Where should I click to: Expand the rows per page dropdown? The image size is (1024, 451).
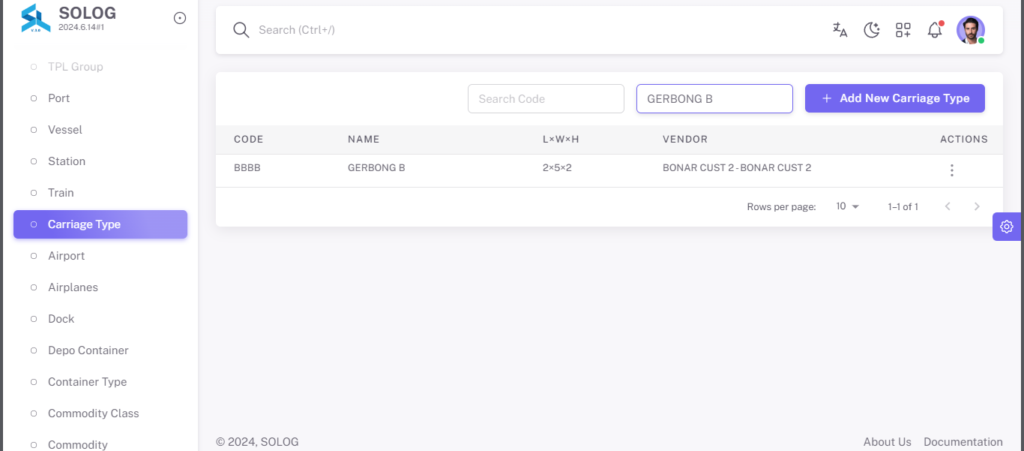tap(848, 206)
